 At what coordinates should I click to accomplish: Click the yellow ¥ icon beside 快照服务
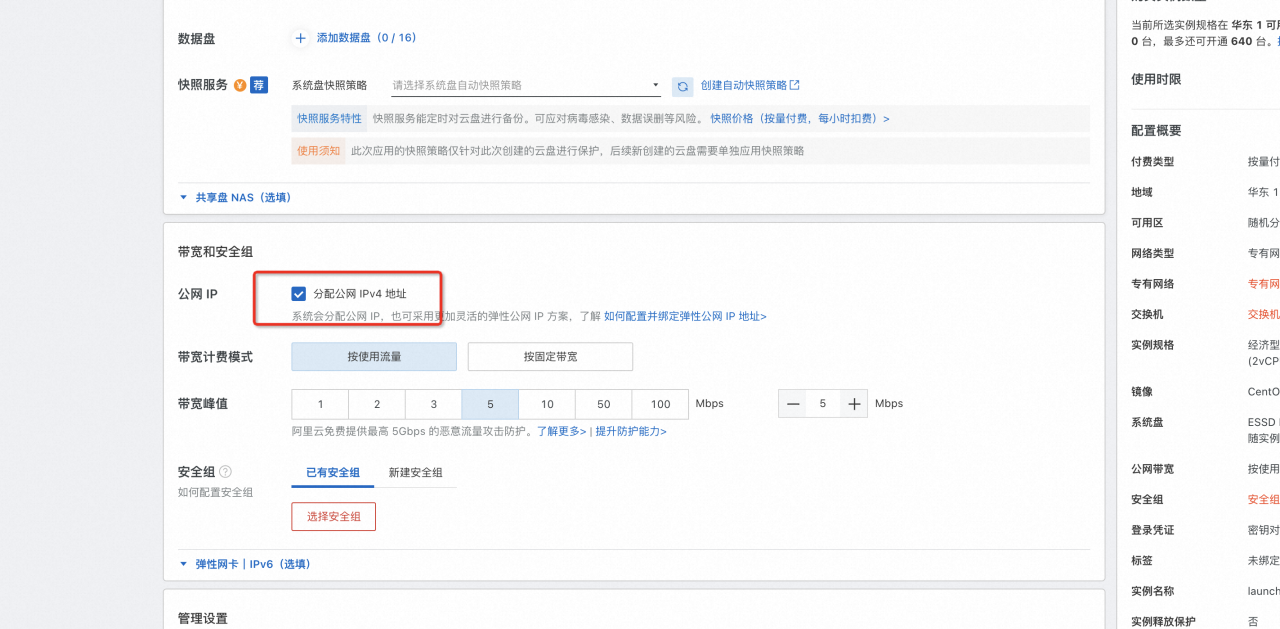240,85
